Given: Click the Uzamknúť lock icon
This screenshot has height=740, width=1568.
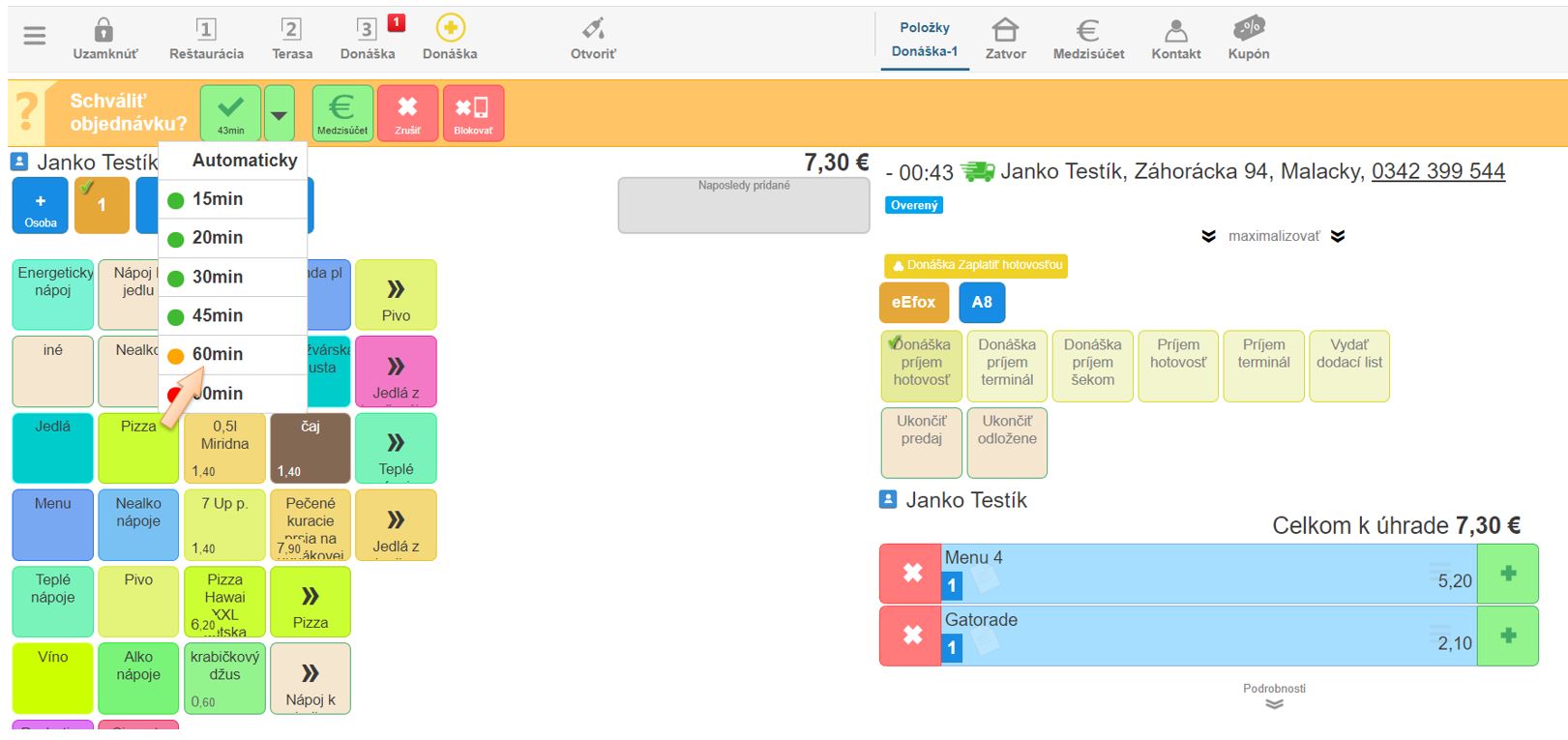Looking at the screenshot, I should (x=104, y=31).
